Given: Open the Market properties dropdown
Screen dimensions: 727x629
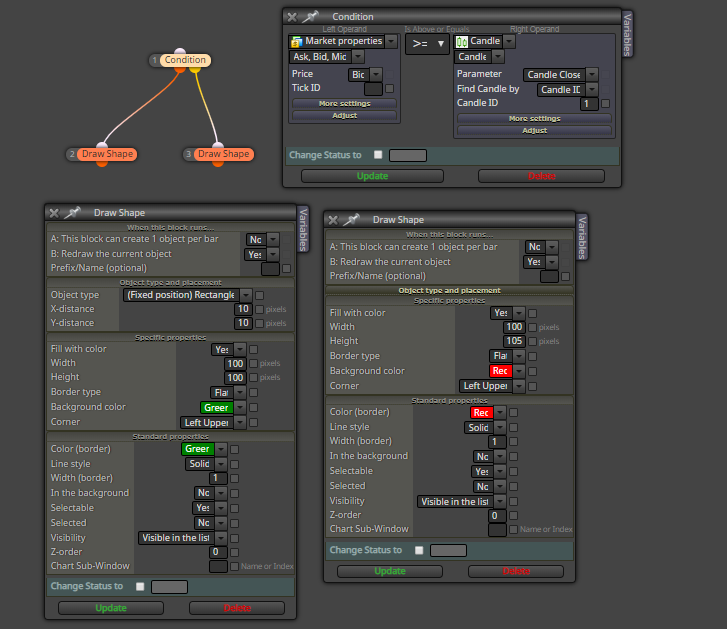Looking at the screenshot, I should (391, 41).
